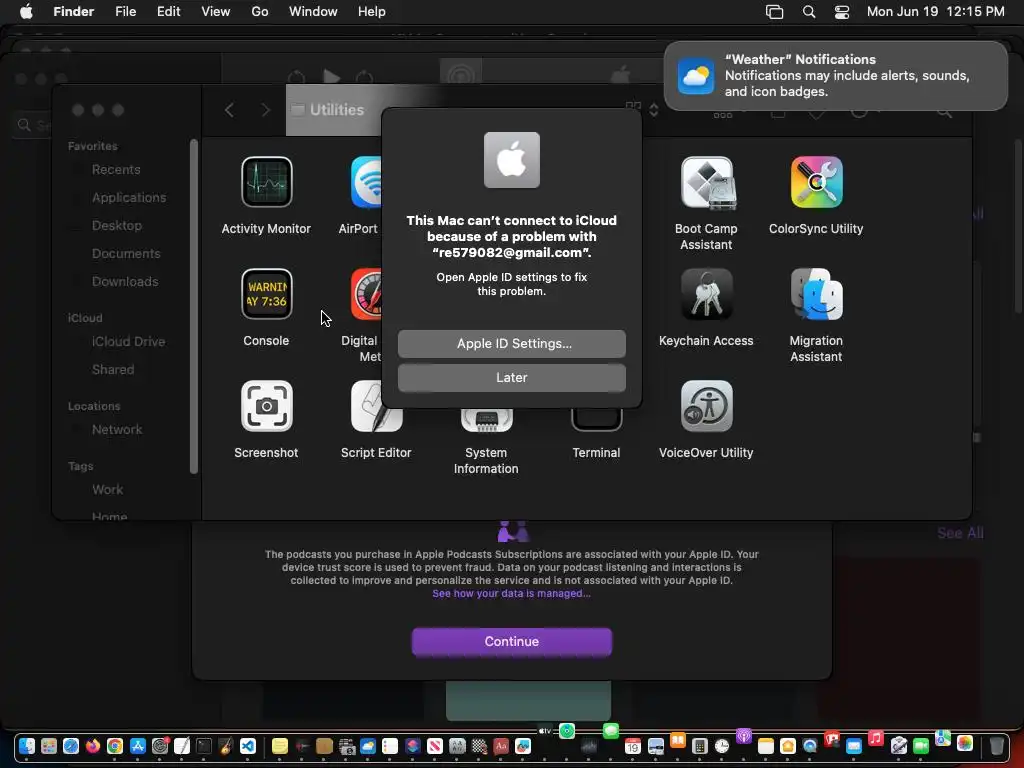The height and width of the screenshot is (768, 1024).
Task: Launch the Screenshot utility
Action: point(266,406)
